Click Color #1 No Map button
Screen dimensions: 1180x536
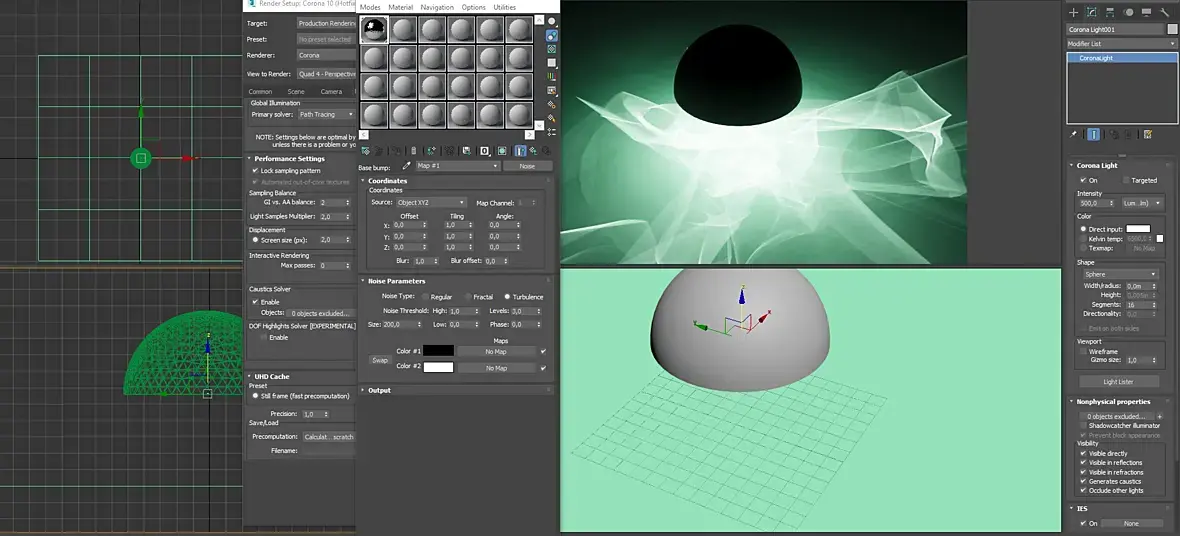[x=496, y=351]
